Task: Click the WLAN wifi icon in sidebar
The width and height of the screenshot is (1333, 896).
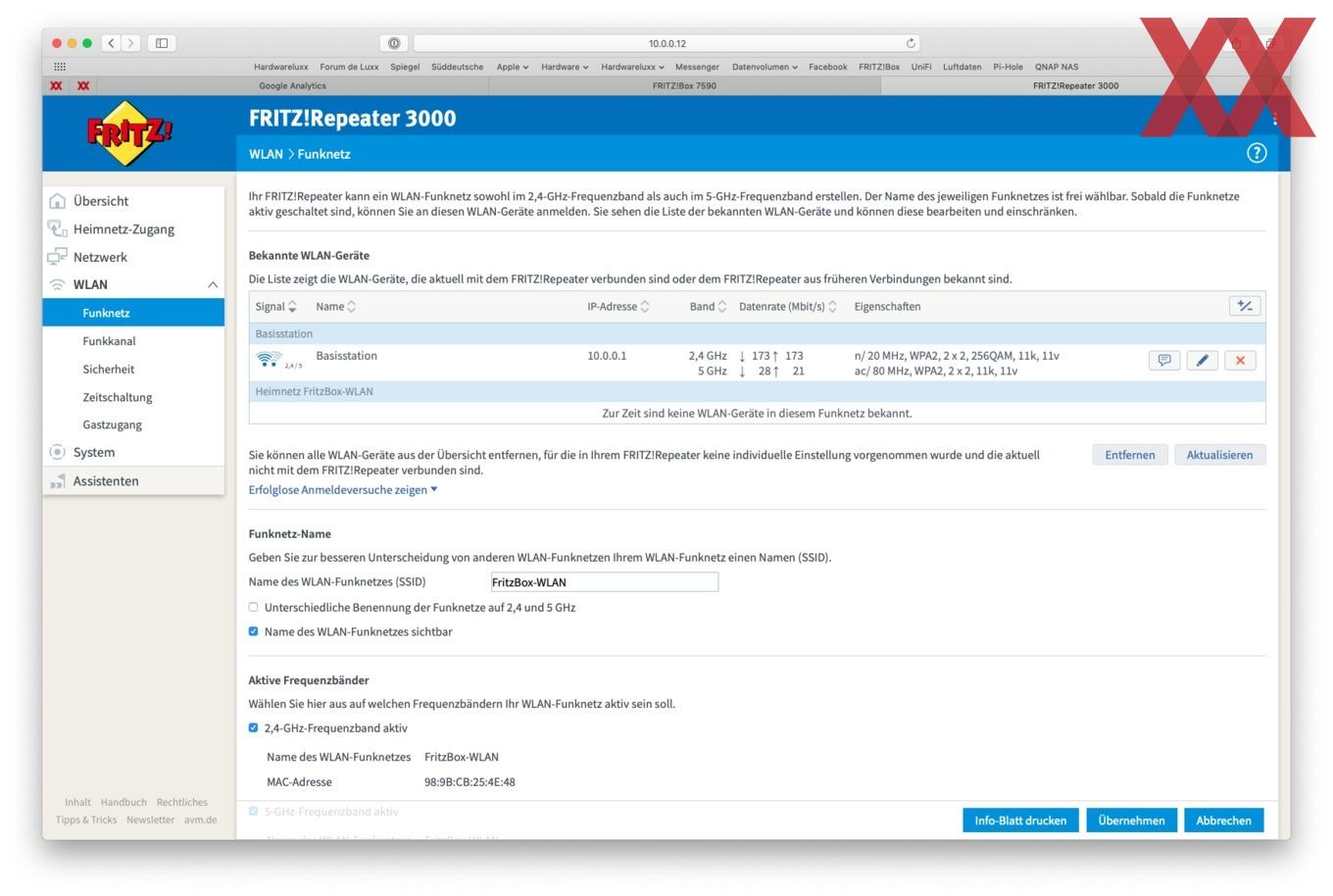Action: (58, 284)
